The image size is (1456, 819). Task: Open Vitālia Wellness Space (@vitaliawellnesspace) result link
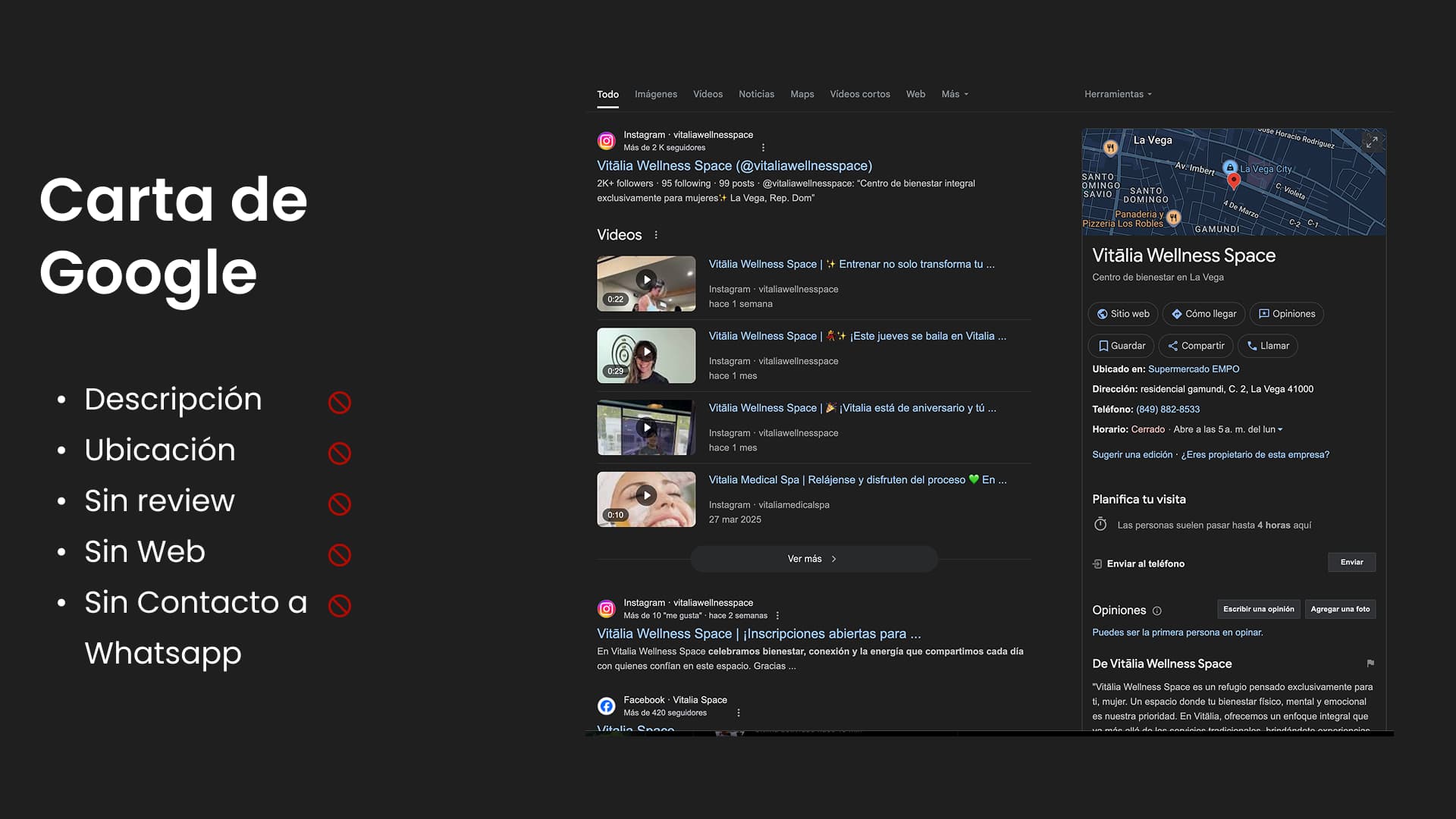point(734,166)
